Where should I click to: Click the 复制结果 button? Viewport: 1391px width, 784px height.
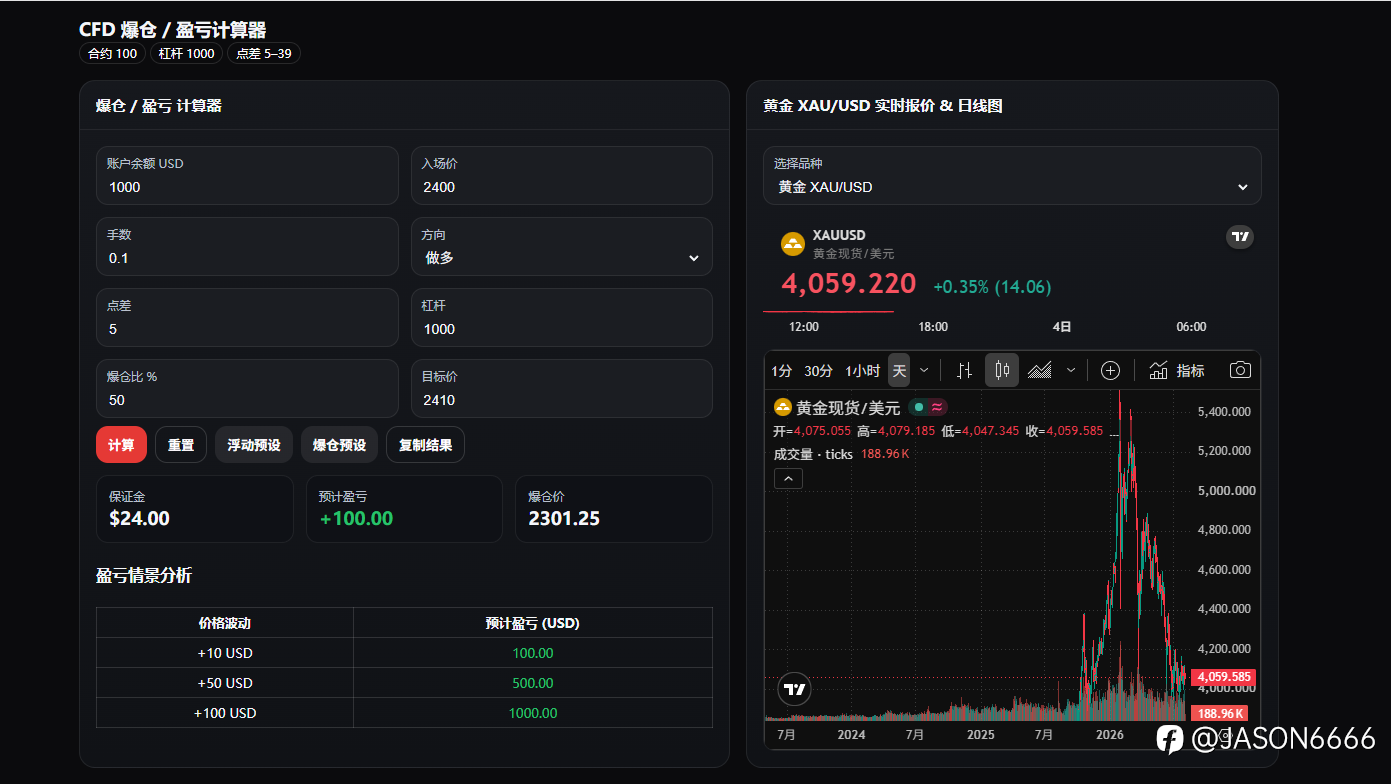(426, 445)
